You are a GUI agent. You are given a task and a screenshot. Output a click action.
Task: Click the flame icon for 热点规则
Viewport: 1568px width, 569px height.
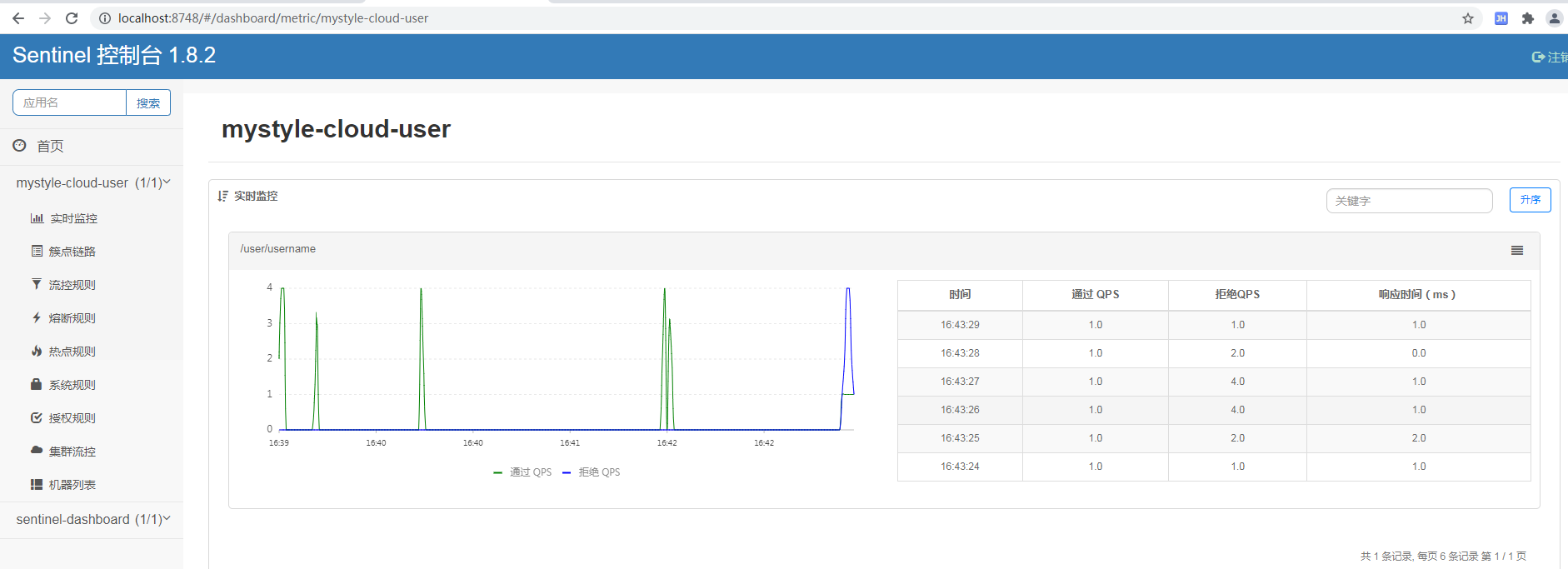37,351
